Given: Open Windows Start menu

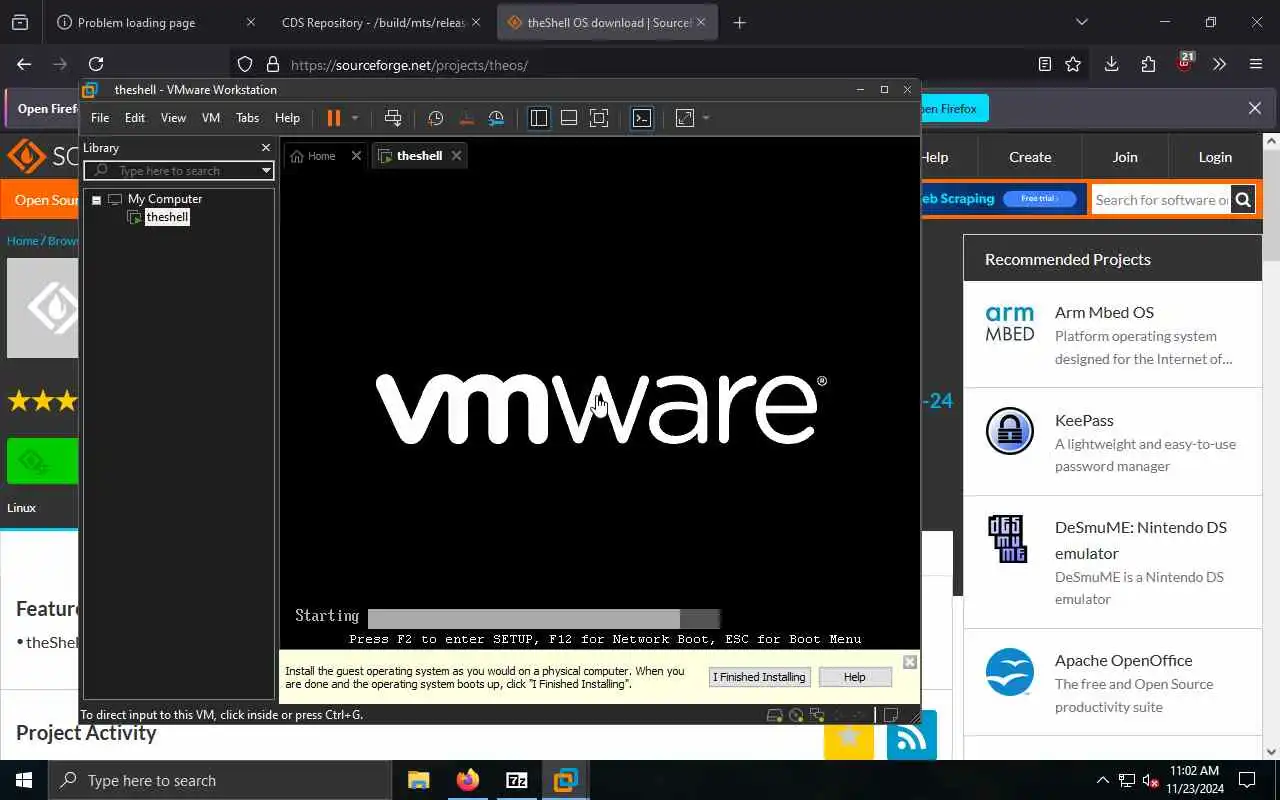Looking at the screenshot, I should click(24, 780).
